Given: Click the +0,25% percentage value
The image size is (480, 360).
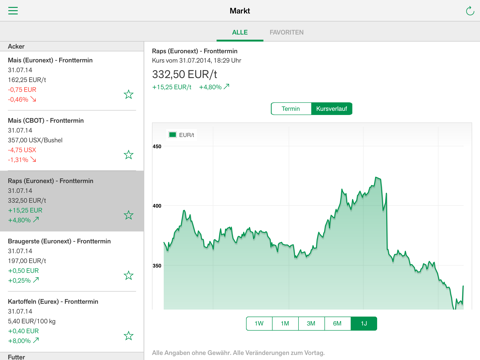Looking at the screenshot, I should click(19, 280).
